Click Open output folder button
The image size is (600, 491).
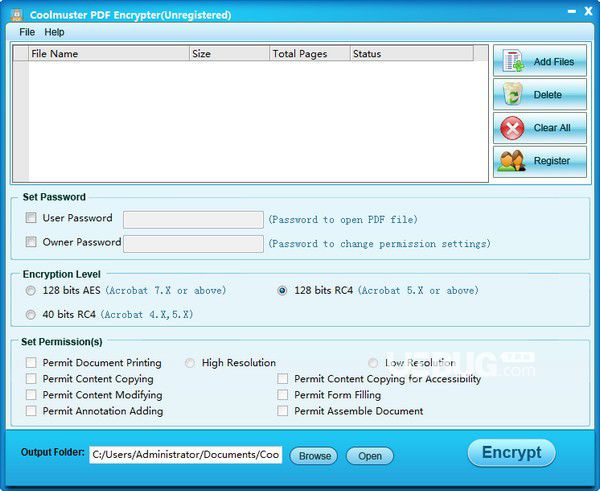(370, 456)
